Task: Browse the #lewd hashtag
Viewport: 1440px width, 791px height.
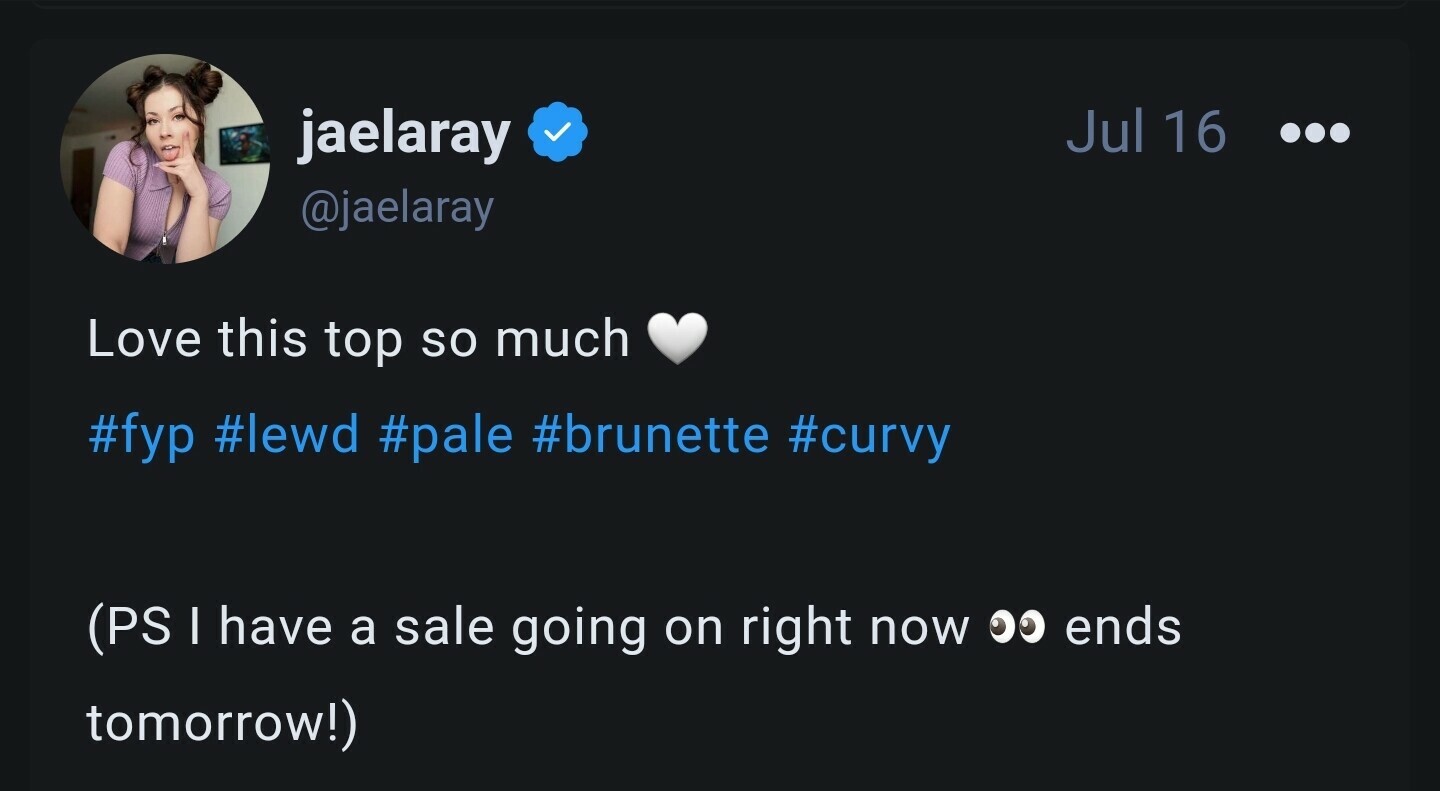Action: (287, 435)
